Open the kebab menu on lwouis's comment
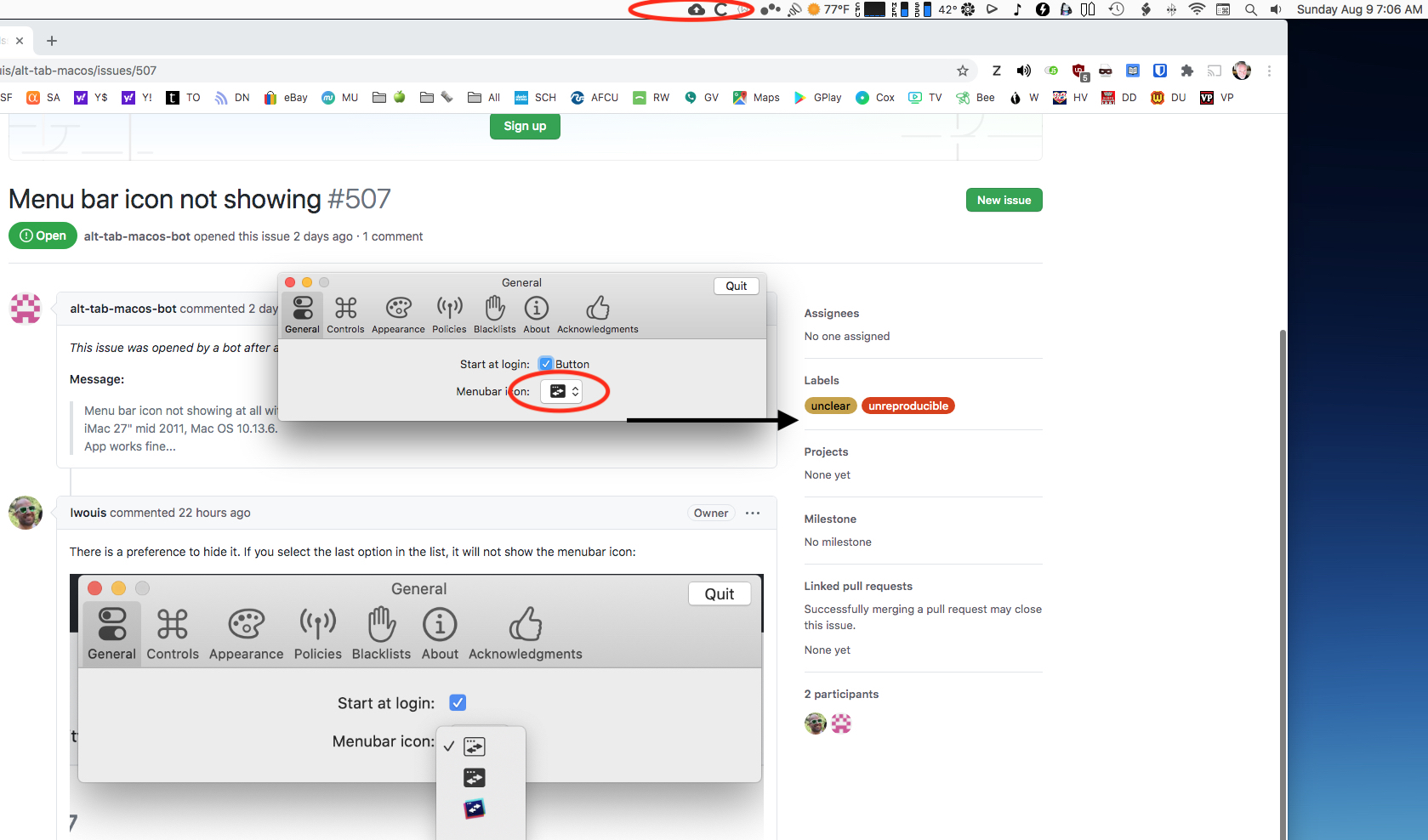1428x840 pixels. click(x=752, y=513)
